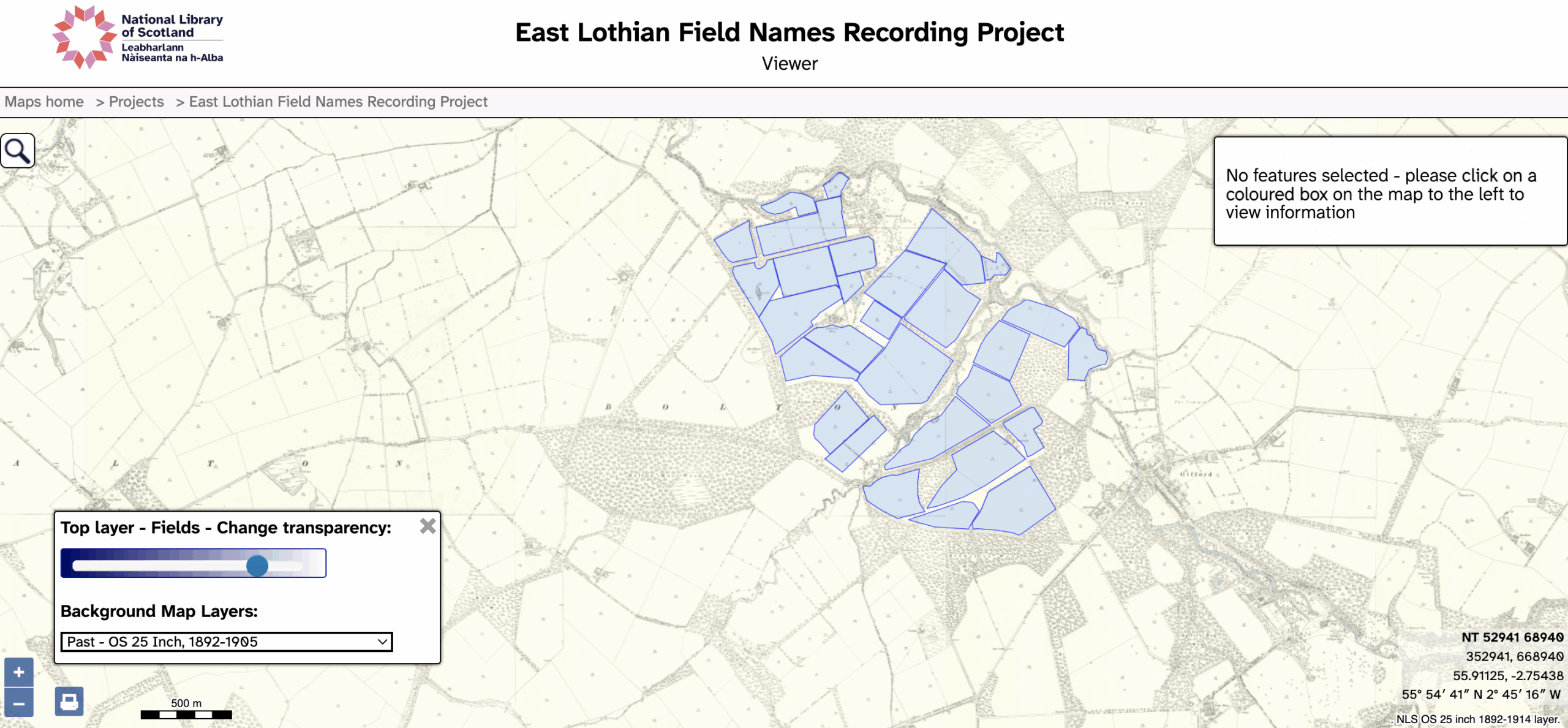Image resolution: width=1568 pixels, height=728 pixels.
Task: Click the Fields transparency slider handle
Action: click(257, 565)
